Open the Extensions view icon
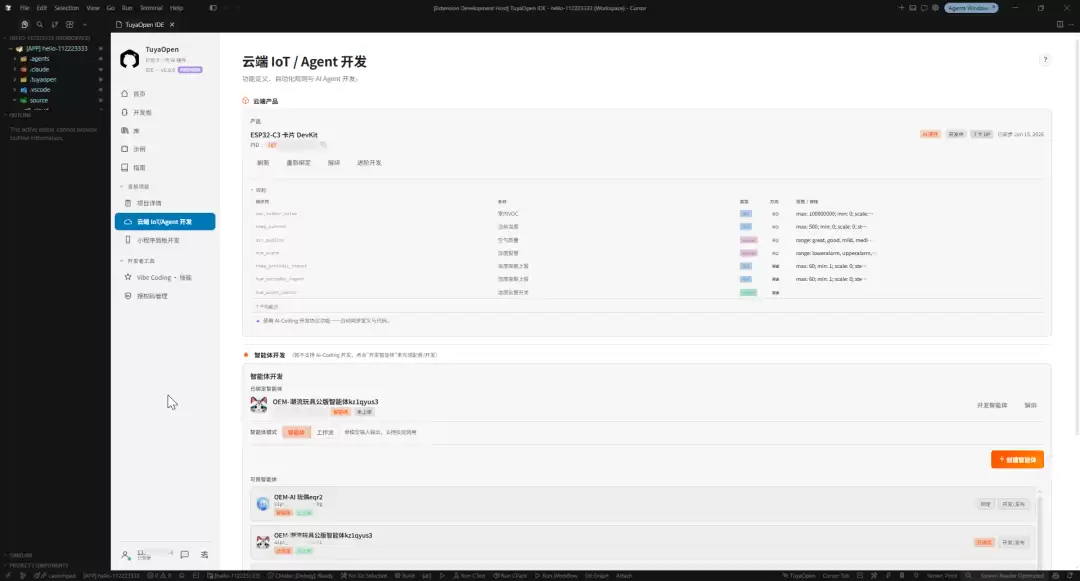Image resolution: width=1080 pixels, height=581 pixels. tap(70, 24)
